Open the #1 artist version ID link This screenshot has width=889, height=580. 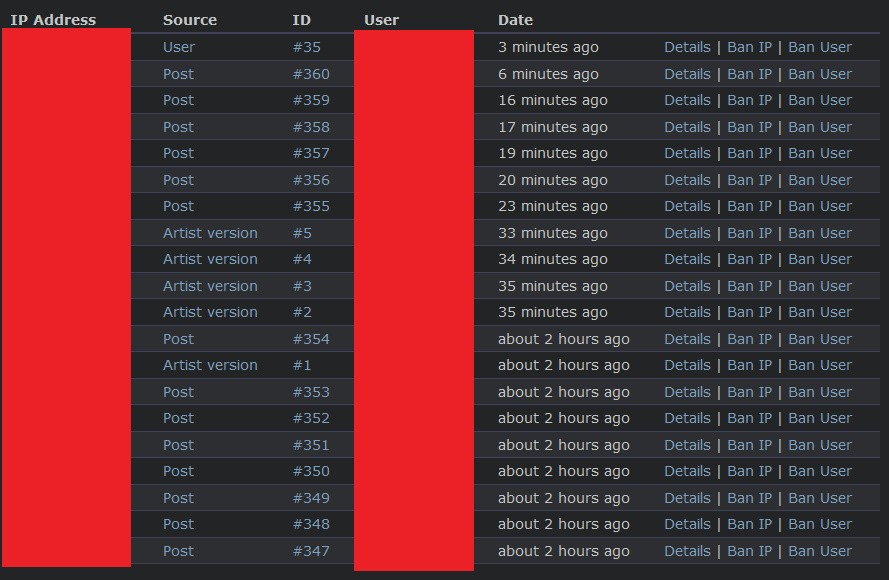point(302,365)
